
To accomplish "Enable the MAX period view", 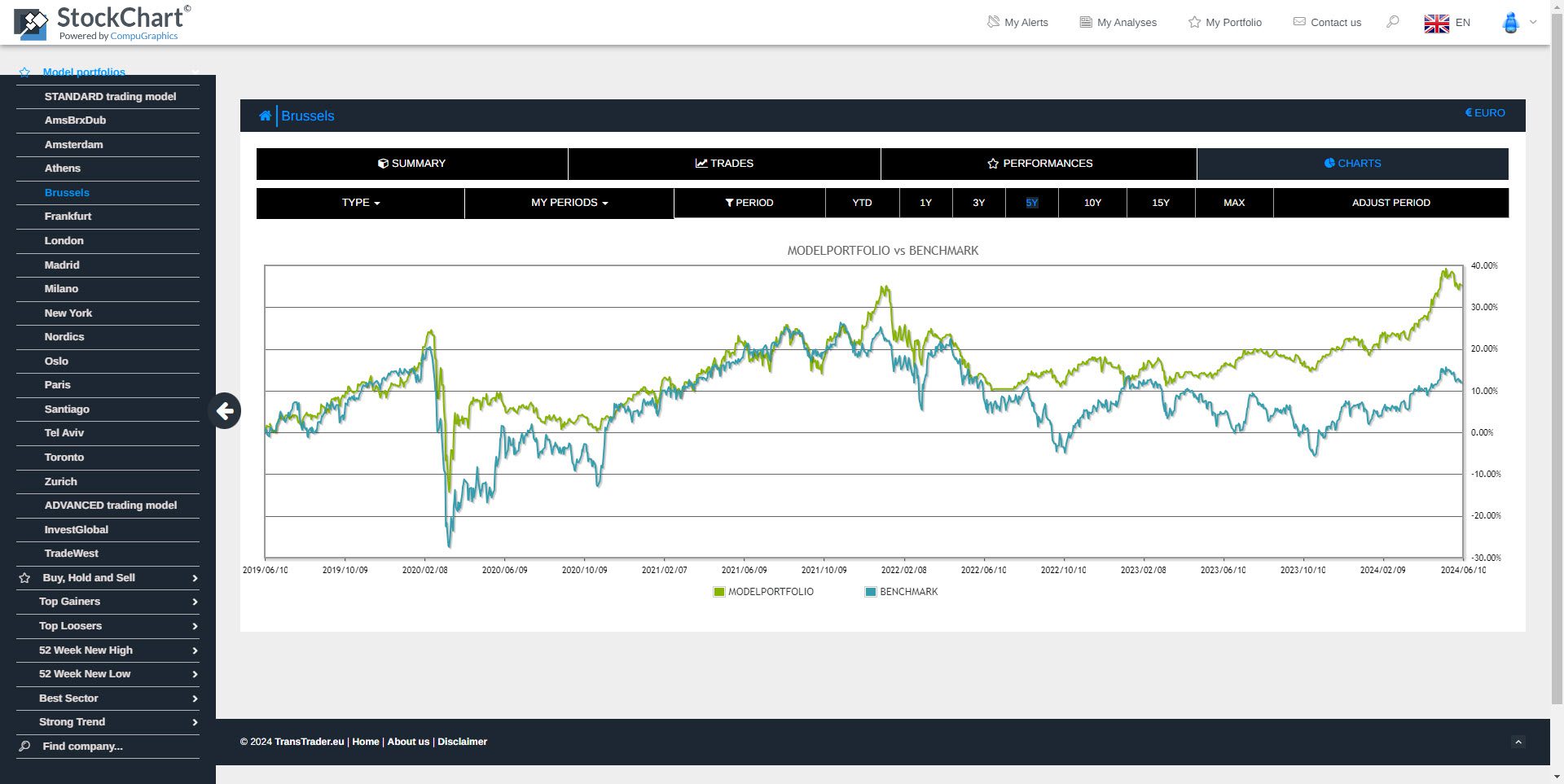I will coord(1234,203).
